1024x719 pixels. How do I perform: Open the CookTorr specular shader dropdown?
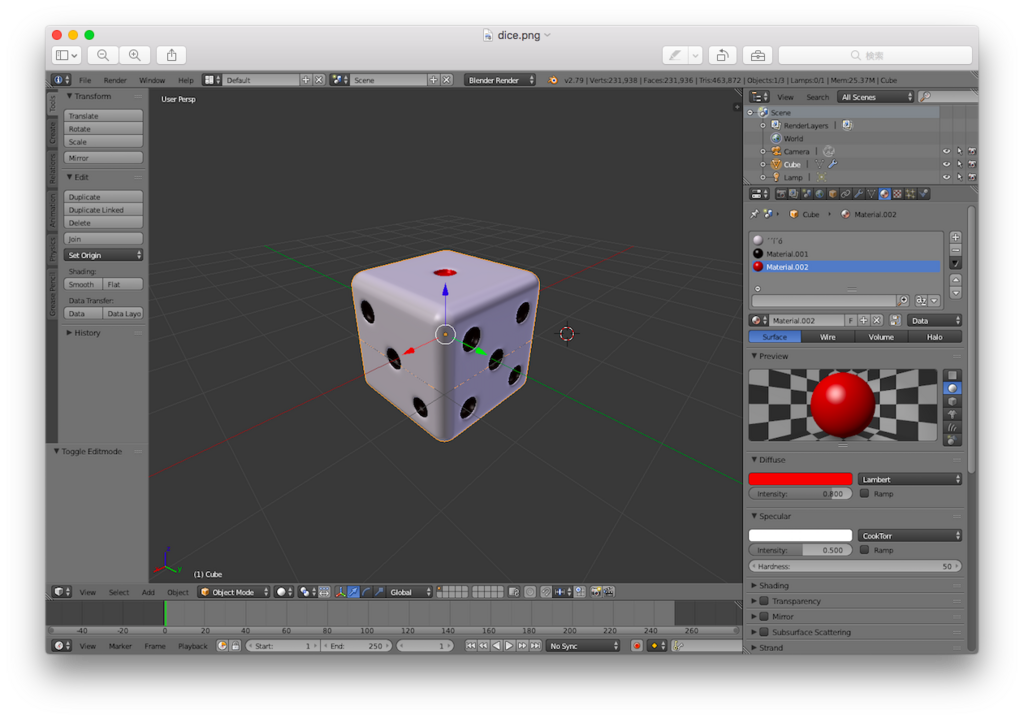point(910,535)
